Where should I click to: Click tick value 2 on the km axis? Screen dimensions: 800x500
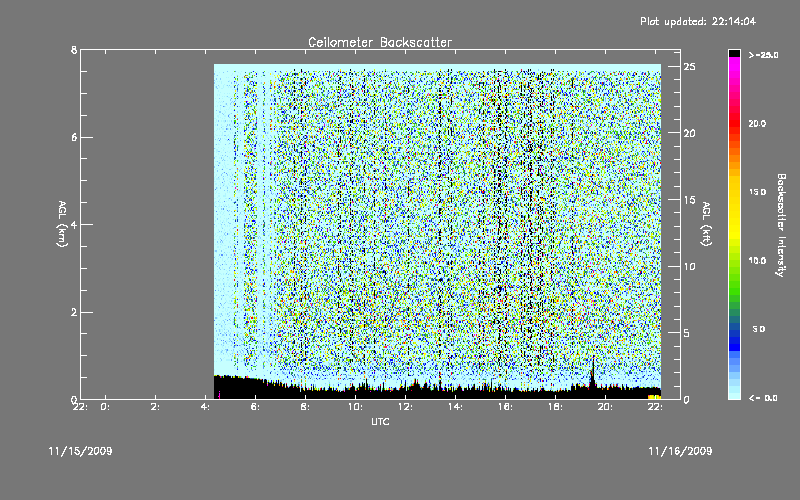[x=74, y=312]
